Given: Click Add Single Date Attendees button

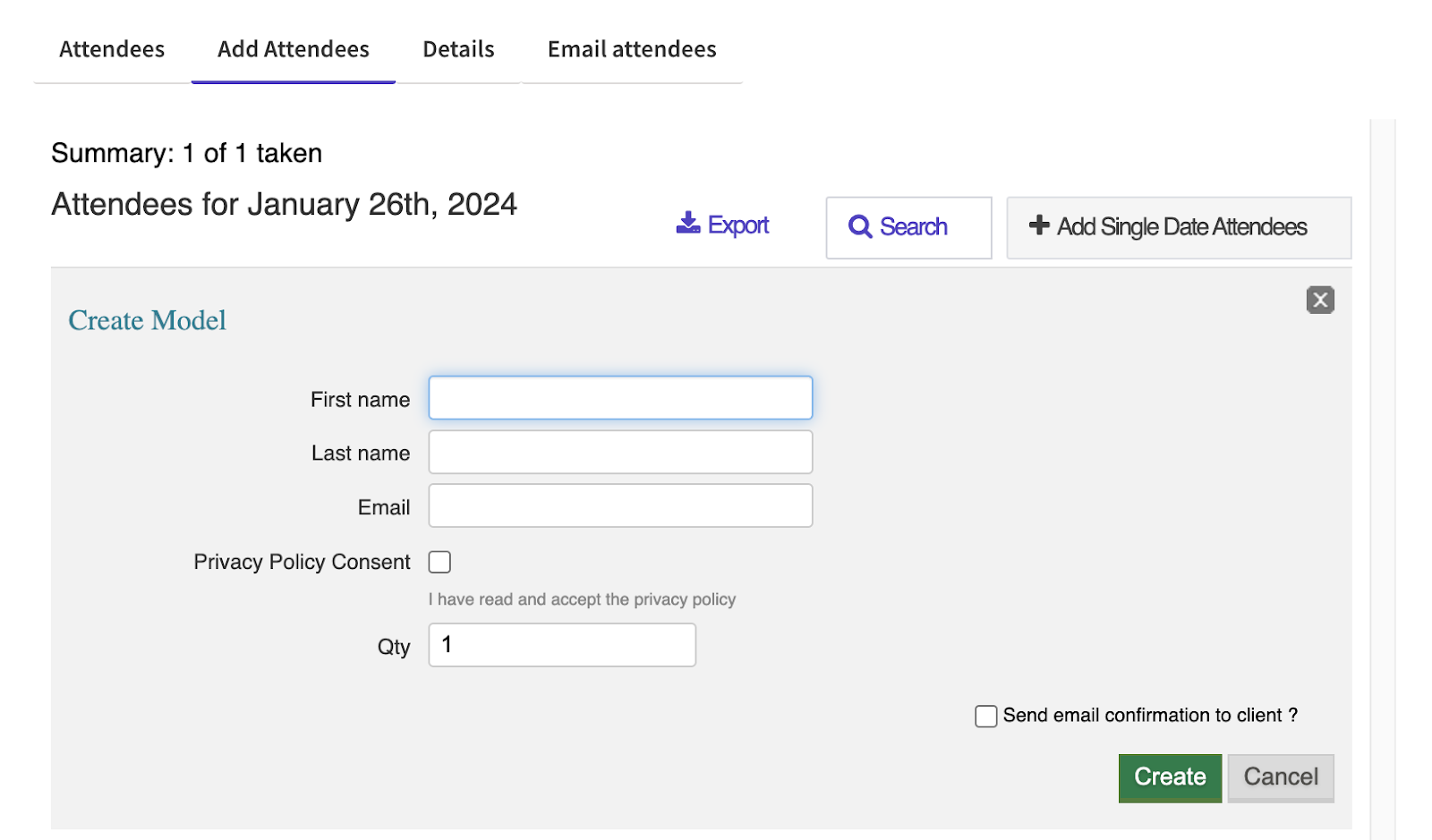Looking at the screenshot, I should 1179,227.
